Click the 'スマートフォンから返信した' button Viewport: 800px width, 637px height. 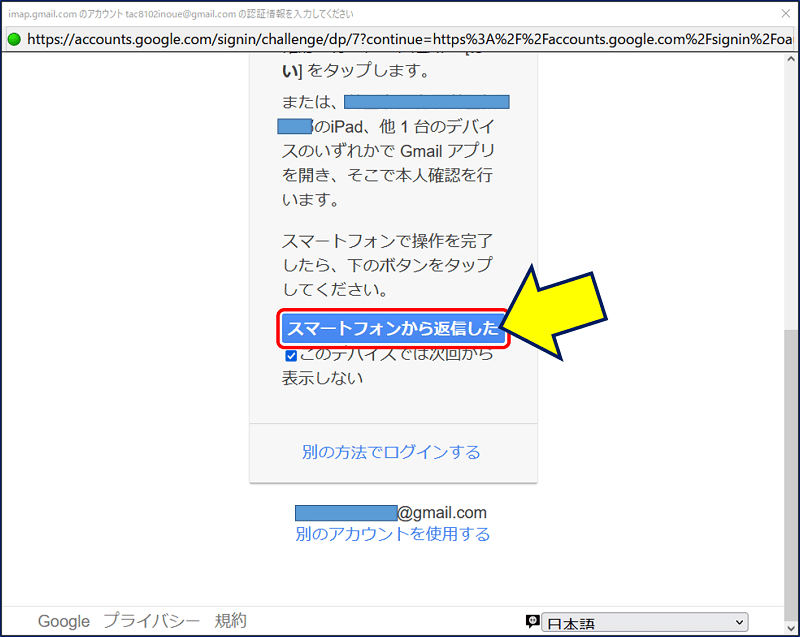pos(393,328)
